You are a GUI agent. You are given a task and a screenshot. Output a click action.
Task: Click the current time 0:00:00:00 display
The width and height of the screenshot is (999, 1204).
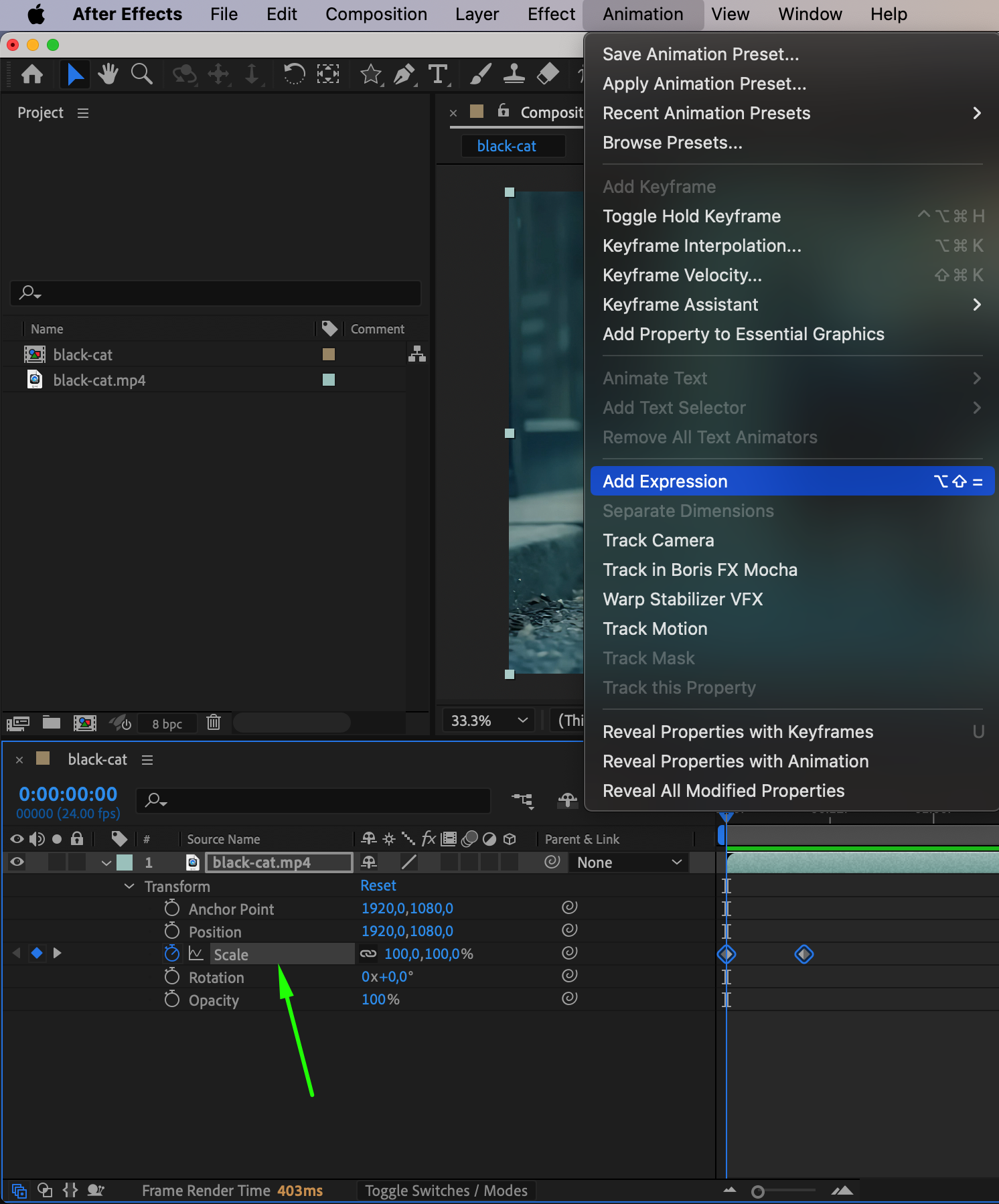coord(68,794)
